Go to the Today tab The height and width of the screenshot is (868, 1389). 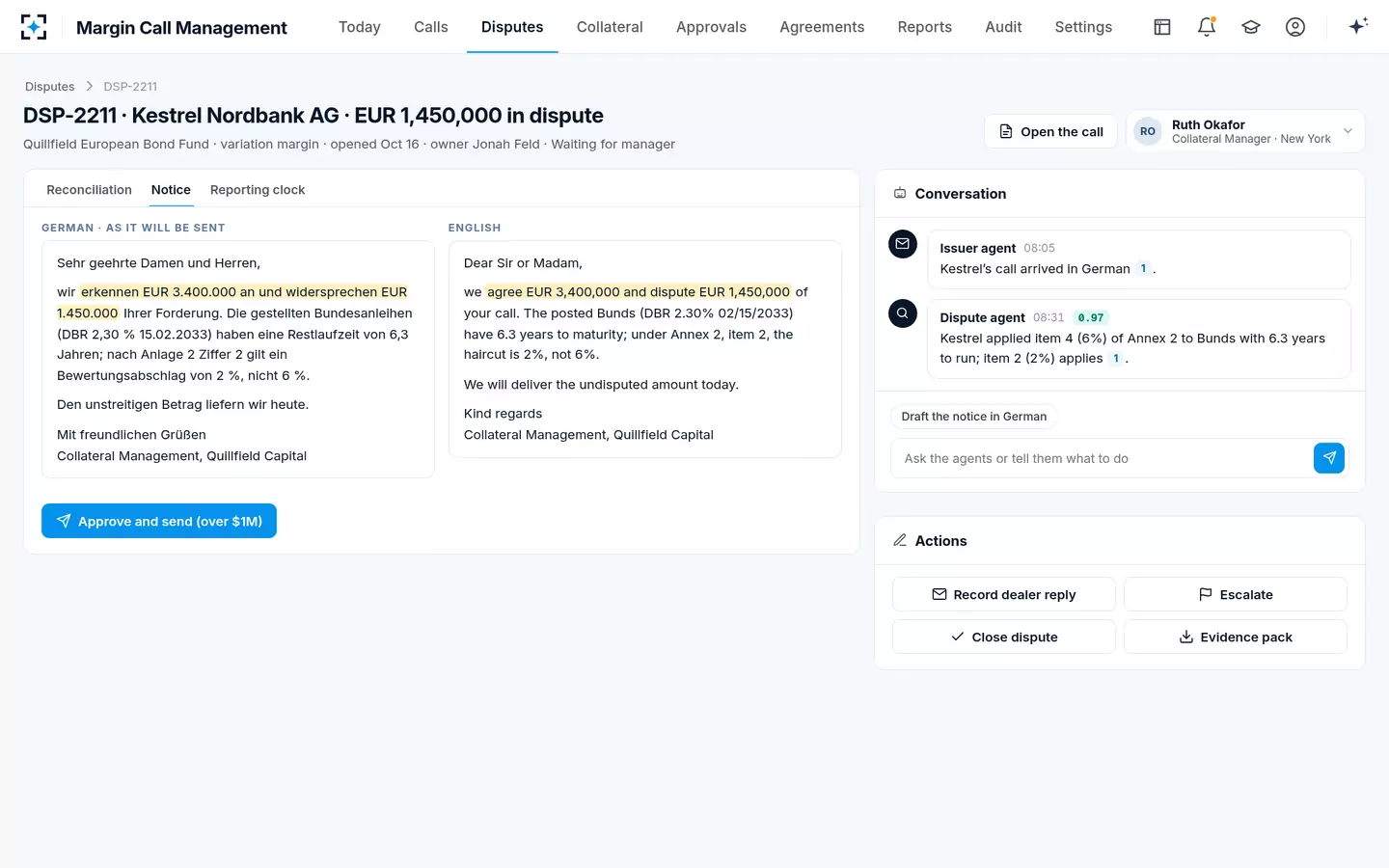tap(360, 27)
